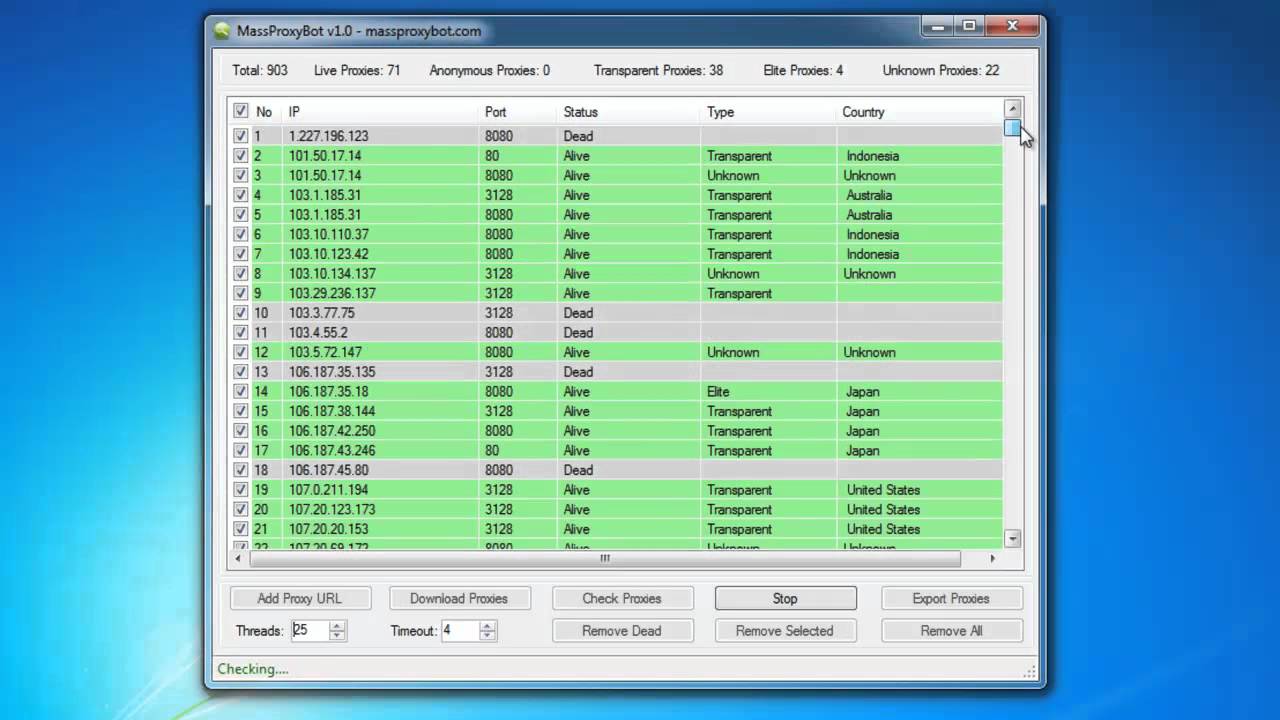Click IP 103.10.134.137 in row 8
Screen dimensions: 1280x720
[x=332, y=274]
